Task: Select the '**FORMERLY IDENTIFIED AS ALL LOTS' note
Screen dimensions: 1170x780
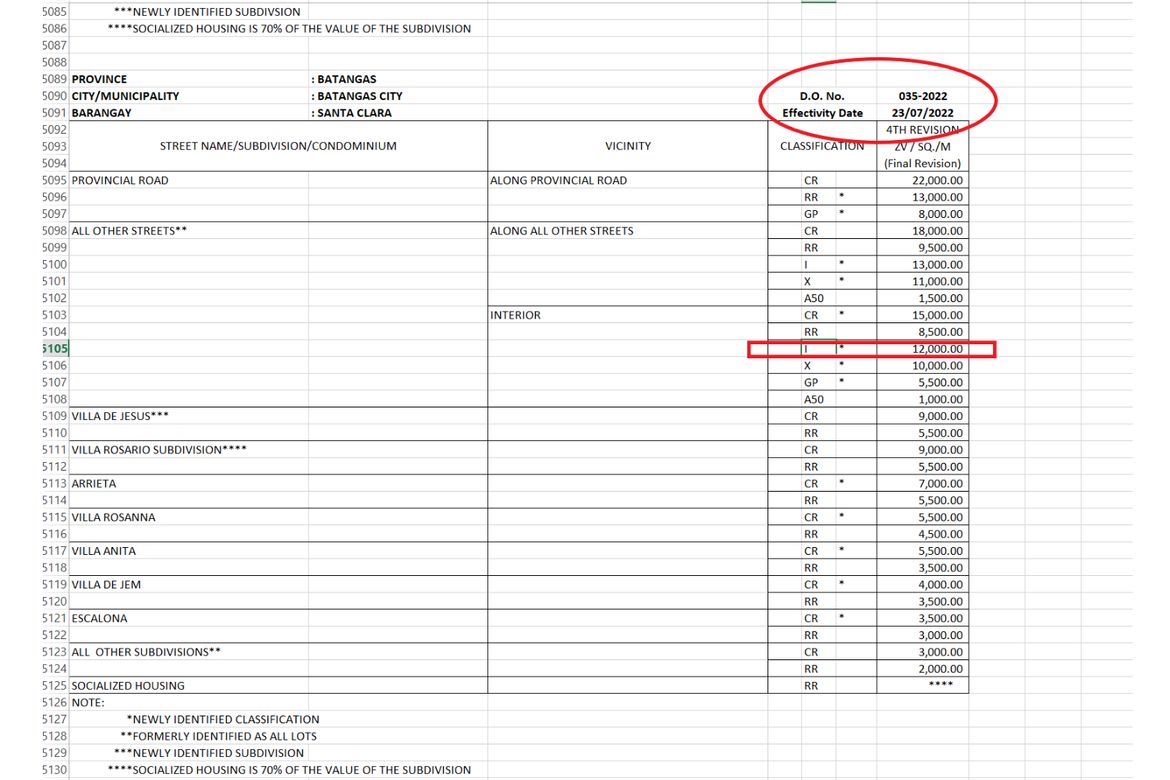Action: coord(218,736)
